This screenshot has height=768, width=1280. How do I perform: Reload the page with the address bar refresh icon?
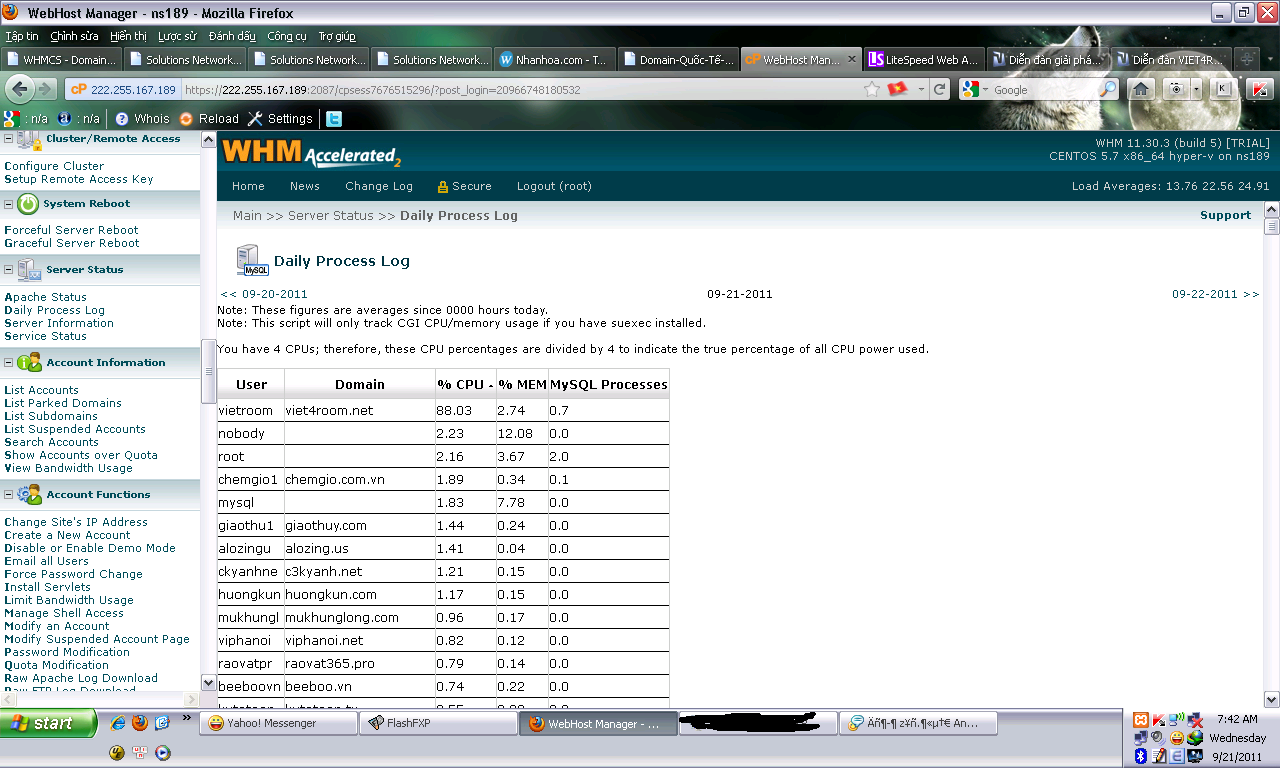coord(940,89)
